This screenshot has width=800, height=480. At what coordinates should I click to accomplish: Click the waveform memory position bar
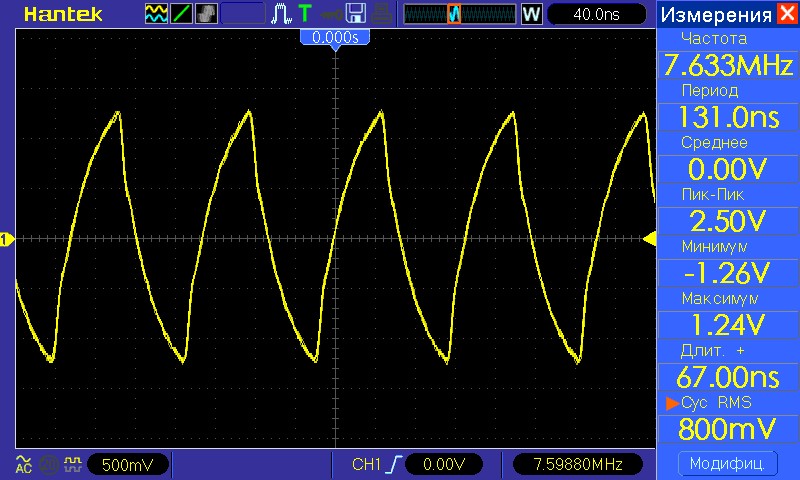pos(460,14)
